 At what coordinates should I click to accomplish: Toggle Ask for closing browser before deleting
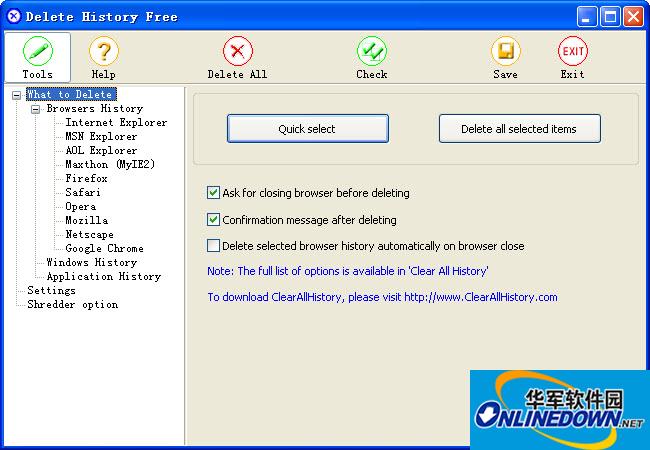point(213,193)
